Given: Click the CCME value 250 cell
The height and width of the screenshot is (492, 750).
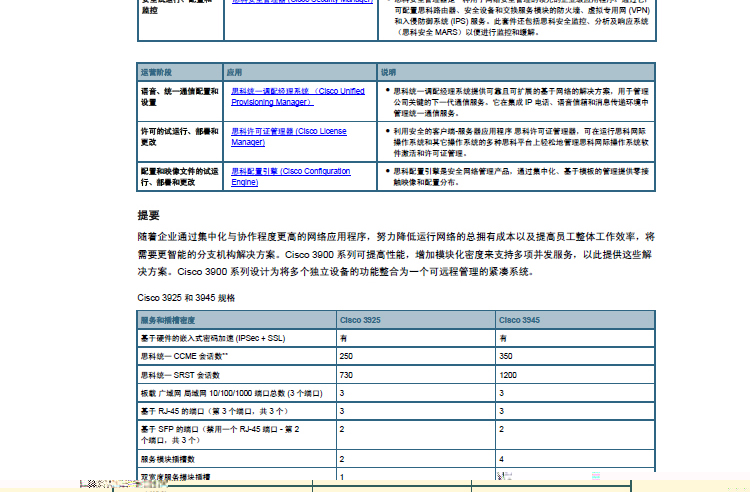Looking at the screenshot, I should [346, 356].
